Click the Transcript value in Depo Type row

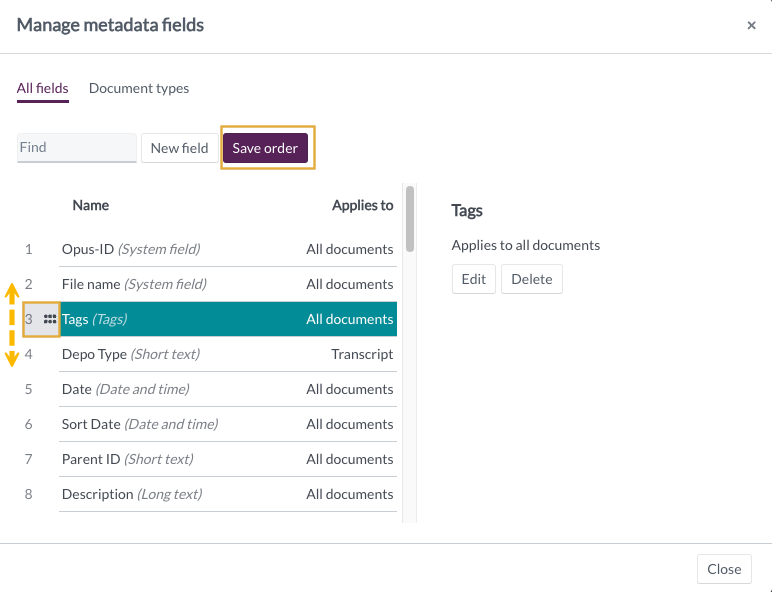pos(362,354)
